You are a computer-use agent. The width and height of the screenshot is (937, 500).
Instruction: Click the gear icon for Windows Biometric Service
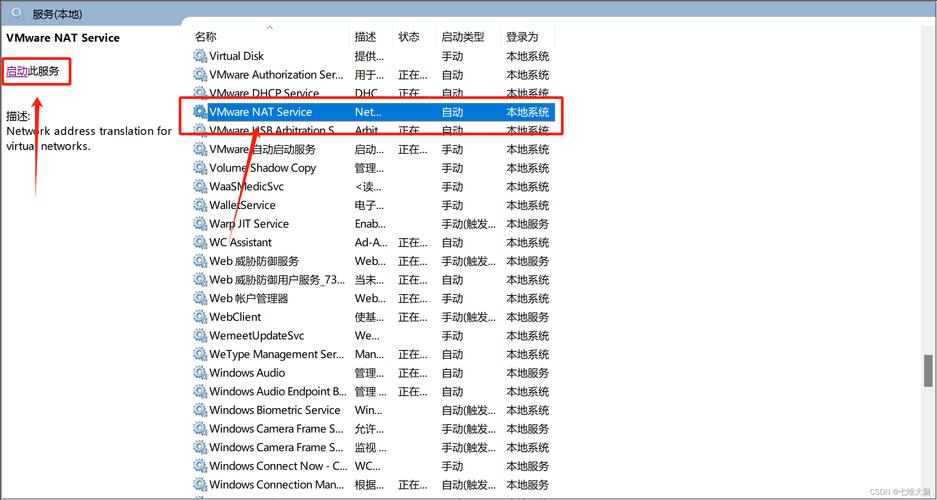[200, 410]
